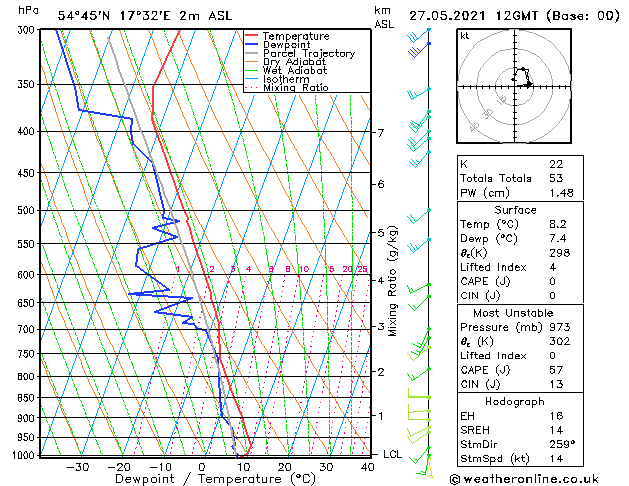Click the gray Parcel Trajectory legend line sample
This screenshot has width=629, height=486.
coord(252,53)
